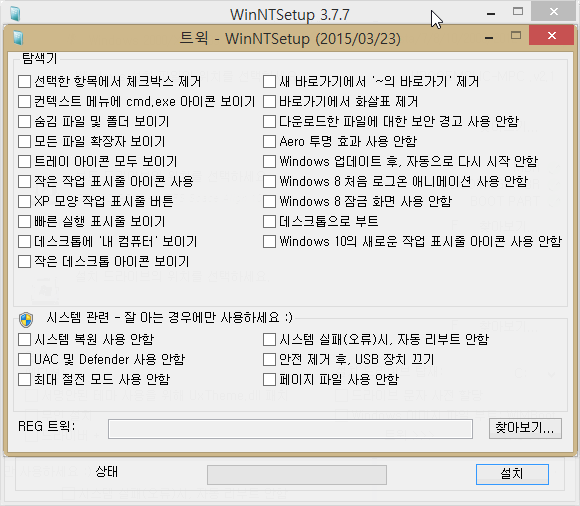Minimize the WinNTSetup 3.7.7 main window
580x506 pixels.
(491, 13)
